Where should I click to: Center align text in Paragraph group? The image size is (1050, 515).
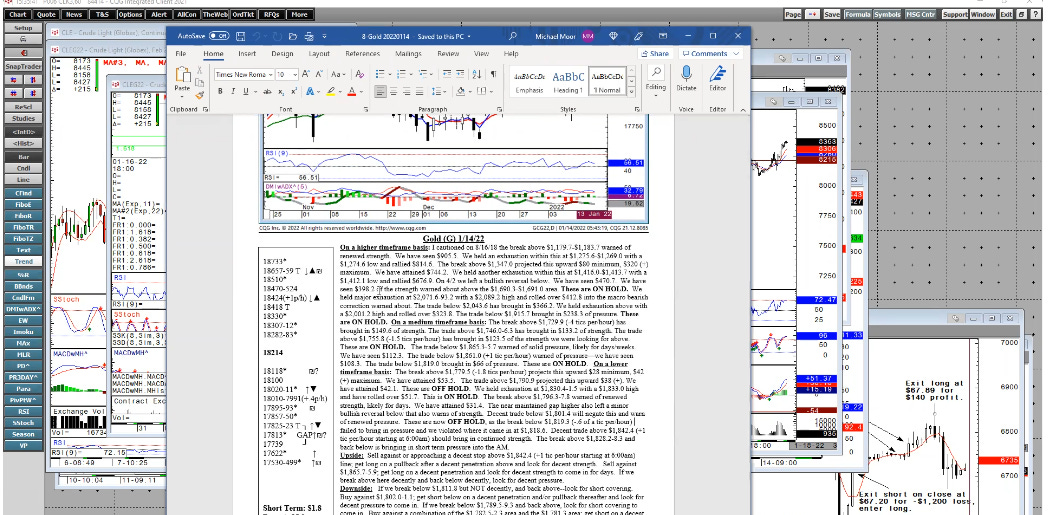394,92
